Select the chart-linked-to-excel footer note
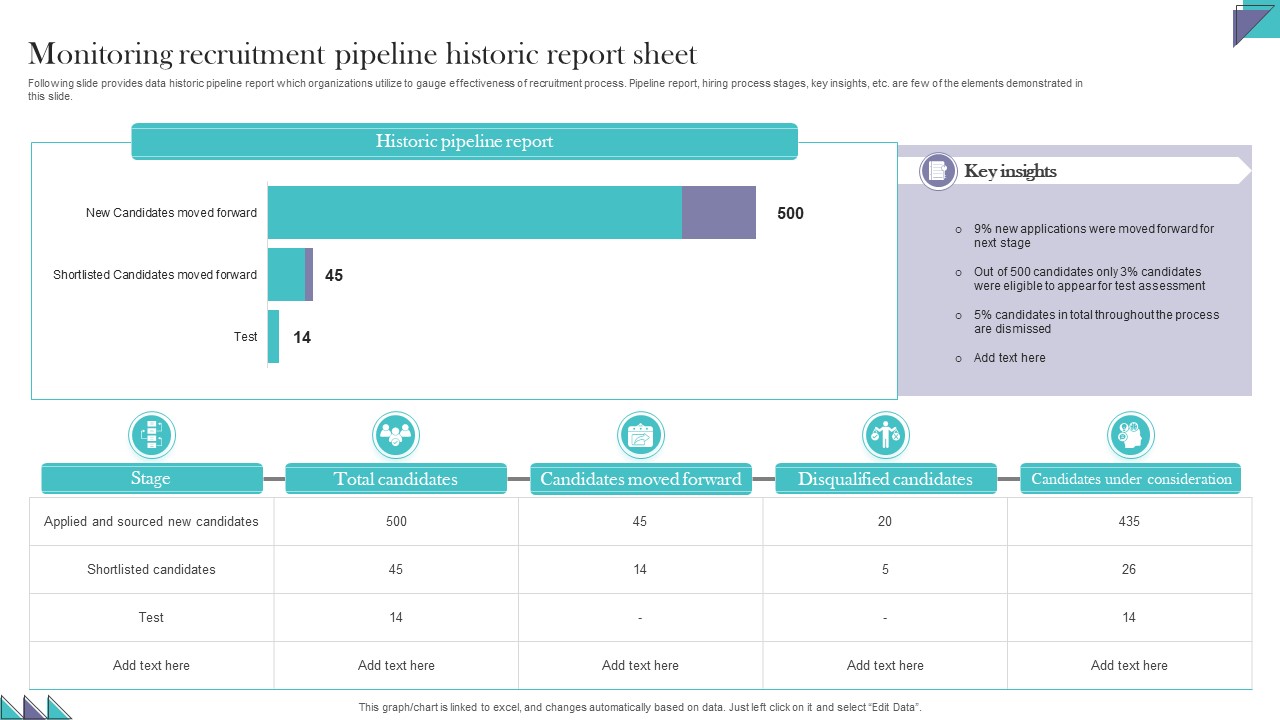Viewport: 1280px width, 720px height. (x=640, y=707)
